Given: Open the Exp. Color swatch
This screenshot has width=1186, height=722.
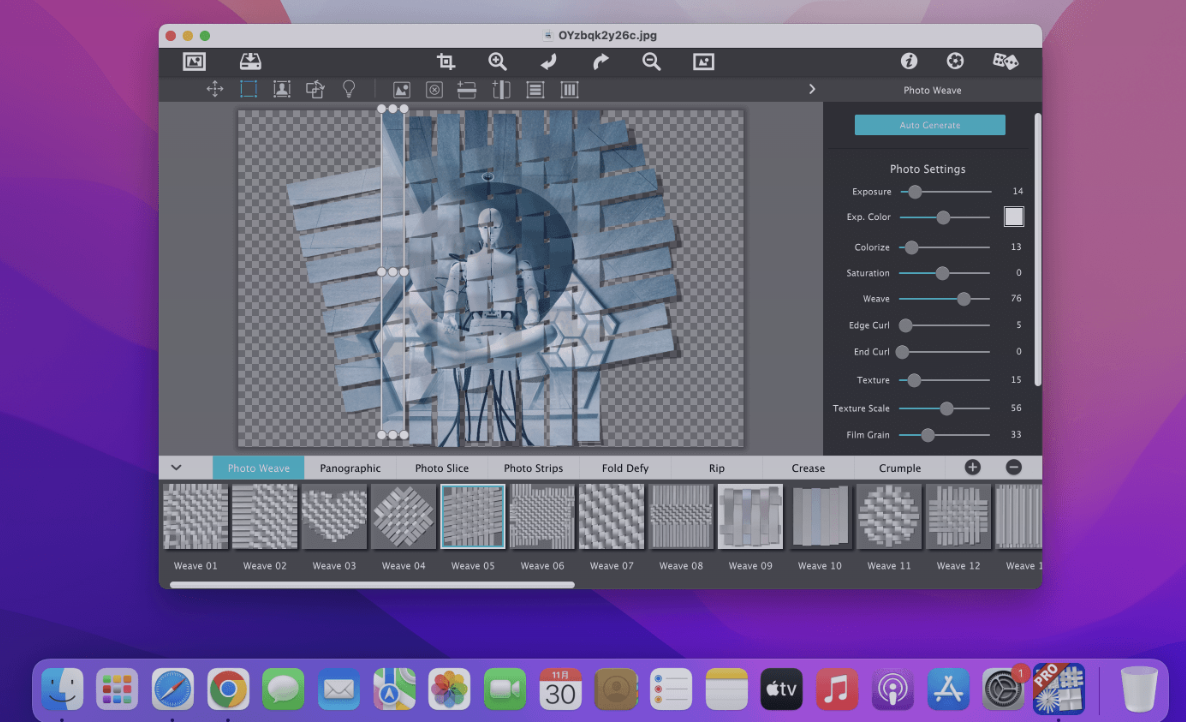Looking at the screenshot, I should coord(1014,217).
